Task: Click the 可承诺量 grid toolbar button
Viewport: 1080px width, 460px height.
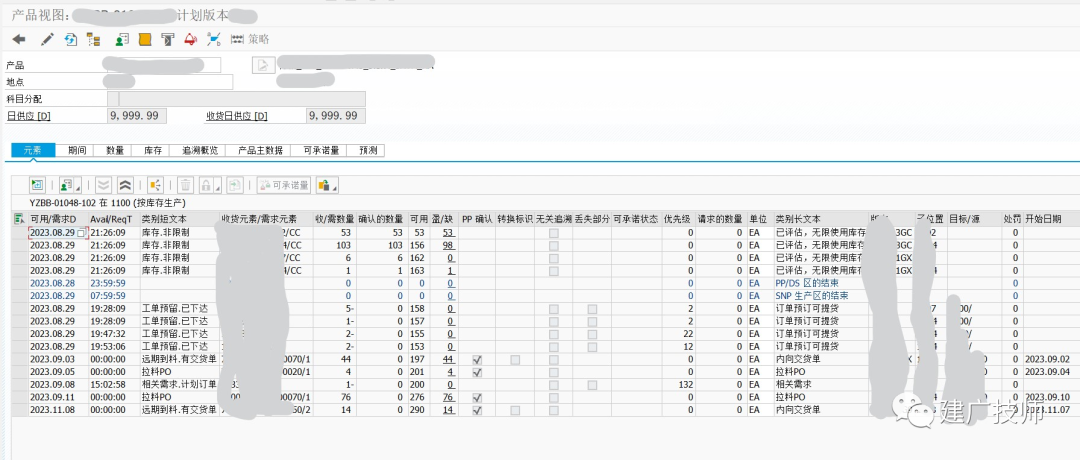Action: pos(284,185)
